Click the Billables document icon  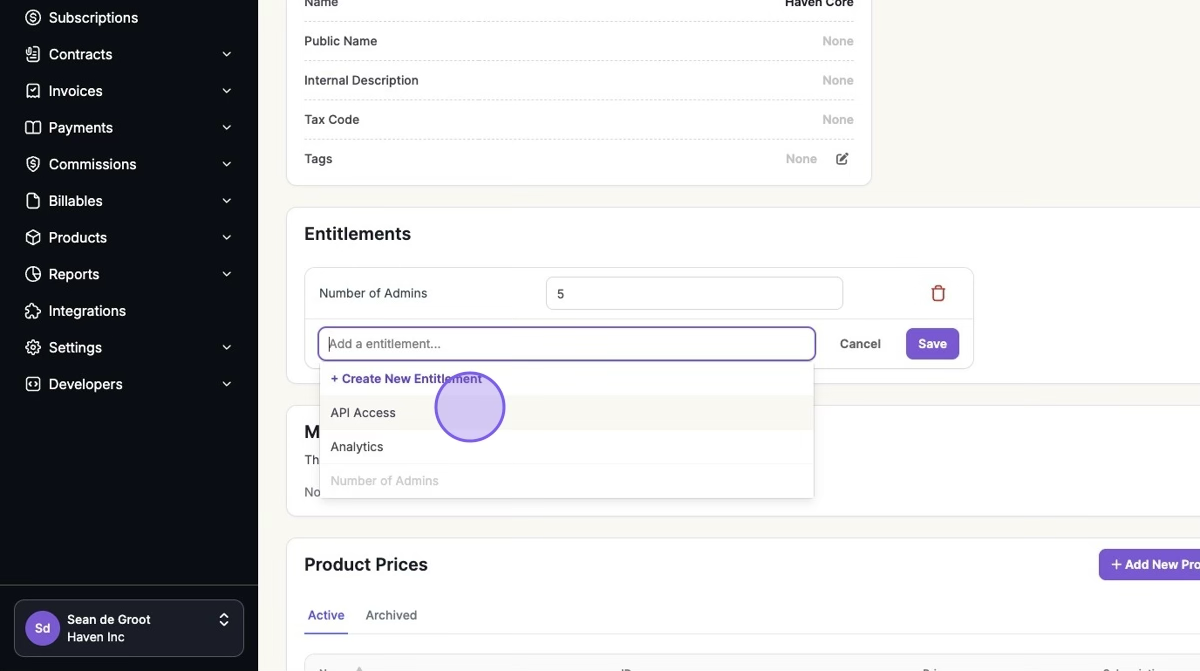pos(33,201)
